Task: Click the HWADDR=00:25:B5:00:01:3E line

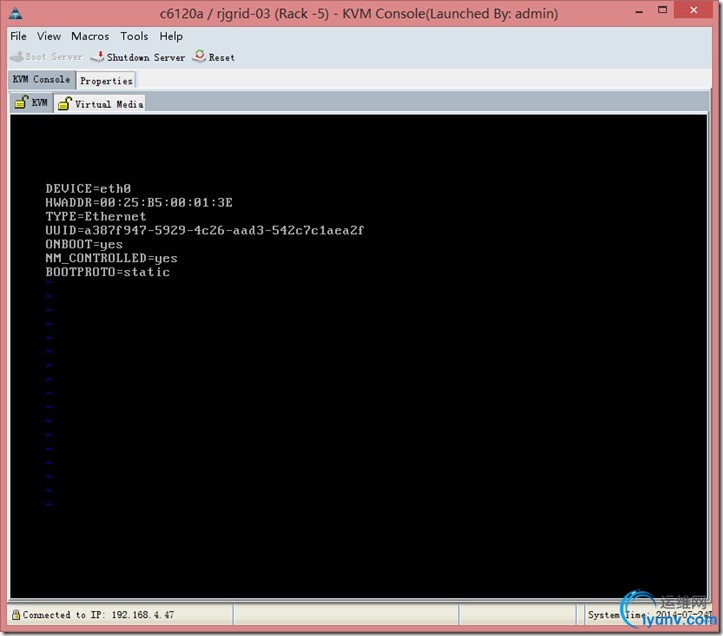Action: tap(139, 202)
